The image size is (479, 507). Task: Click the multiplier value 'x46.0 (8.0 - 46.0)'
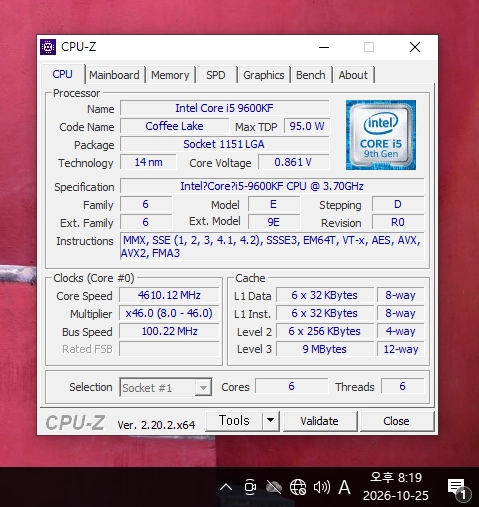click(x=169, y=313)
